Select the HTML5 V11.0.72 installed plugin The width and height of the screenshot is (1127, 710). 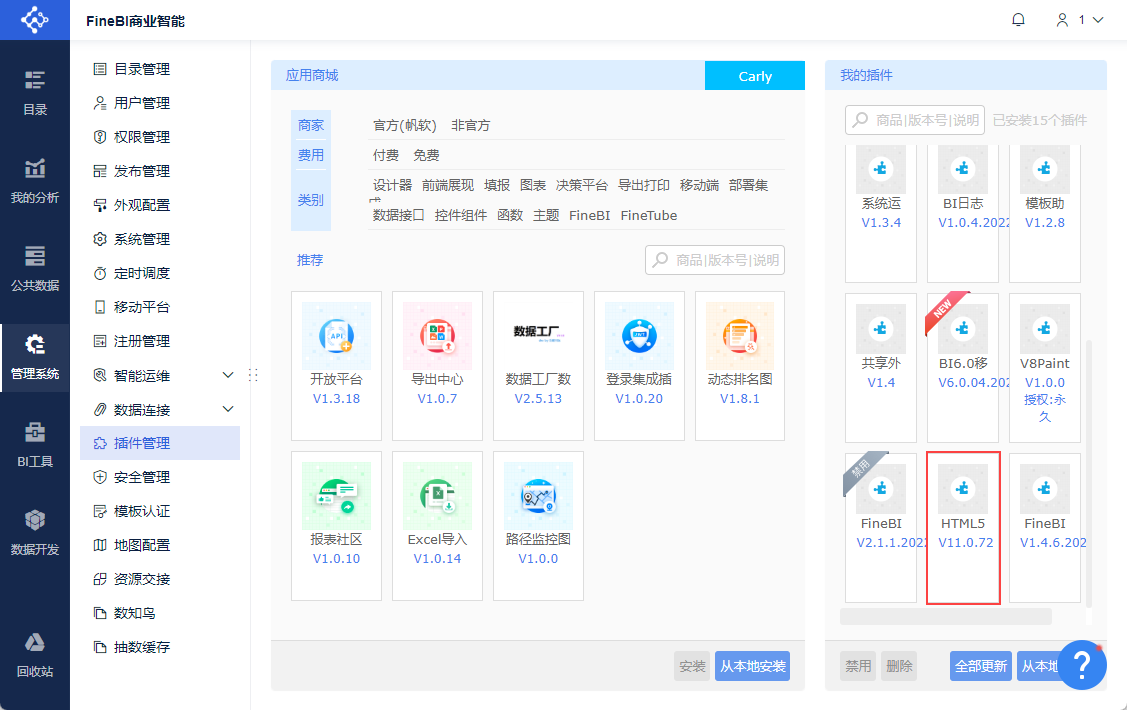[963, 527]
